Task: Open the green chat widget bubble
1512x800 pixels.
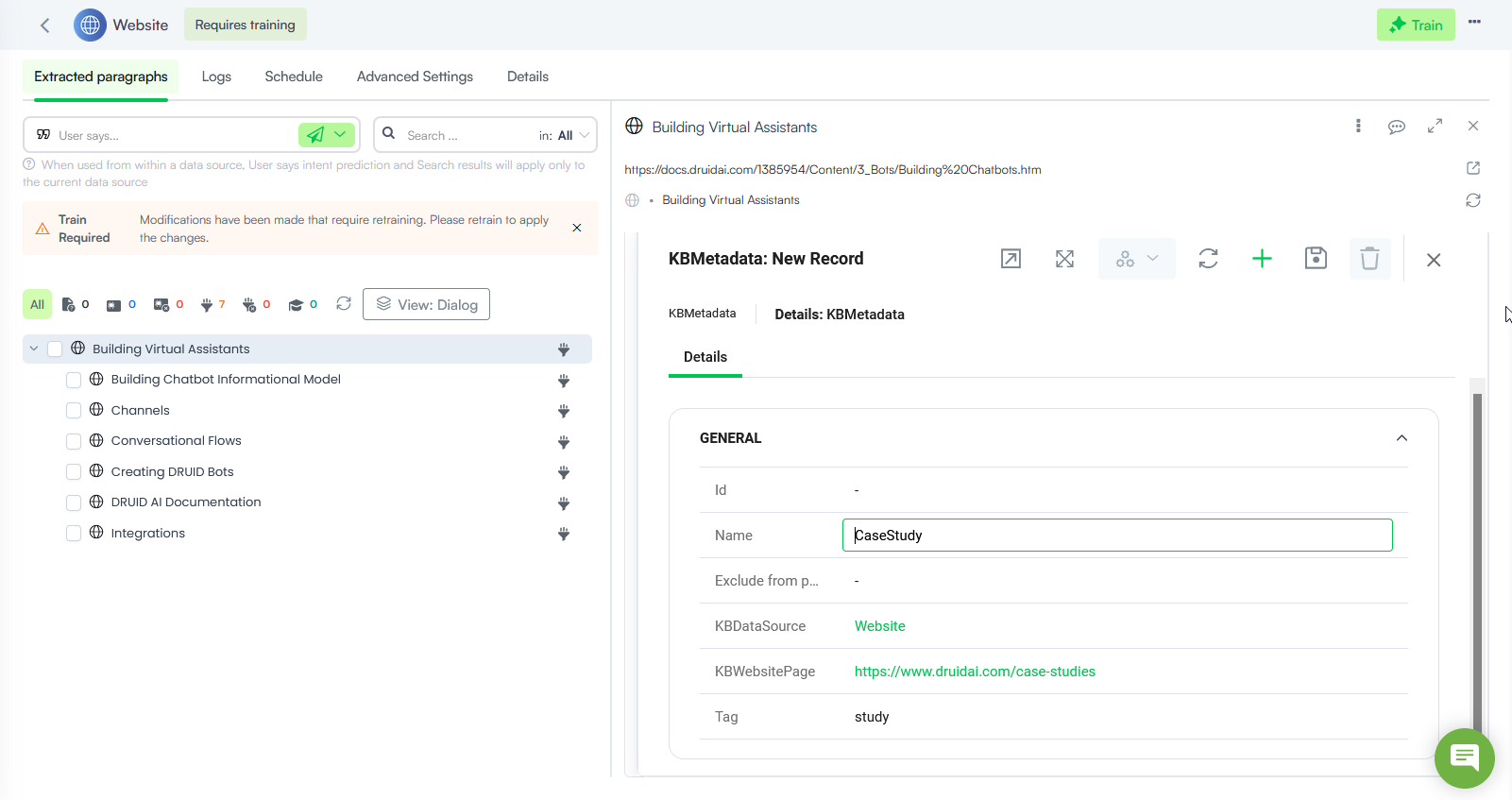Action: click(1464, 757)
